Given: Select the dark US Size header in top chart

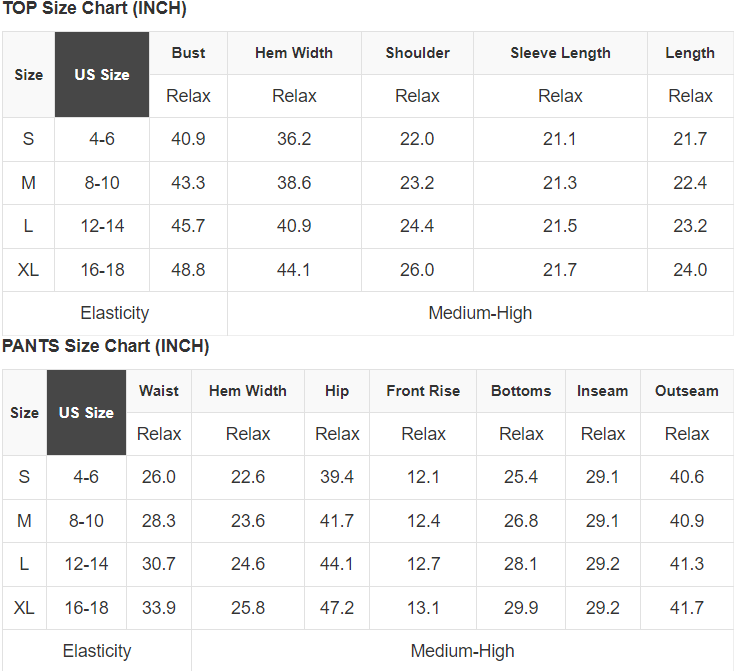Looking at the screenshot, I should (102, 75).
